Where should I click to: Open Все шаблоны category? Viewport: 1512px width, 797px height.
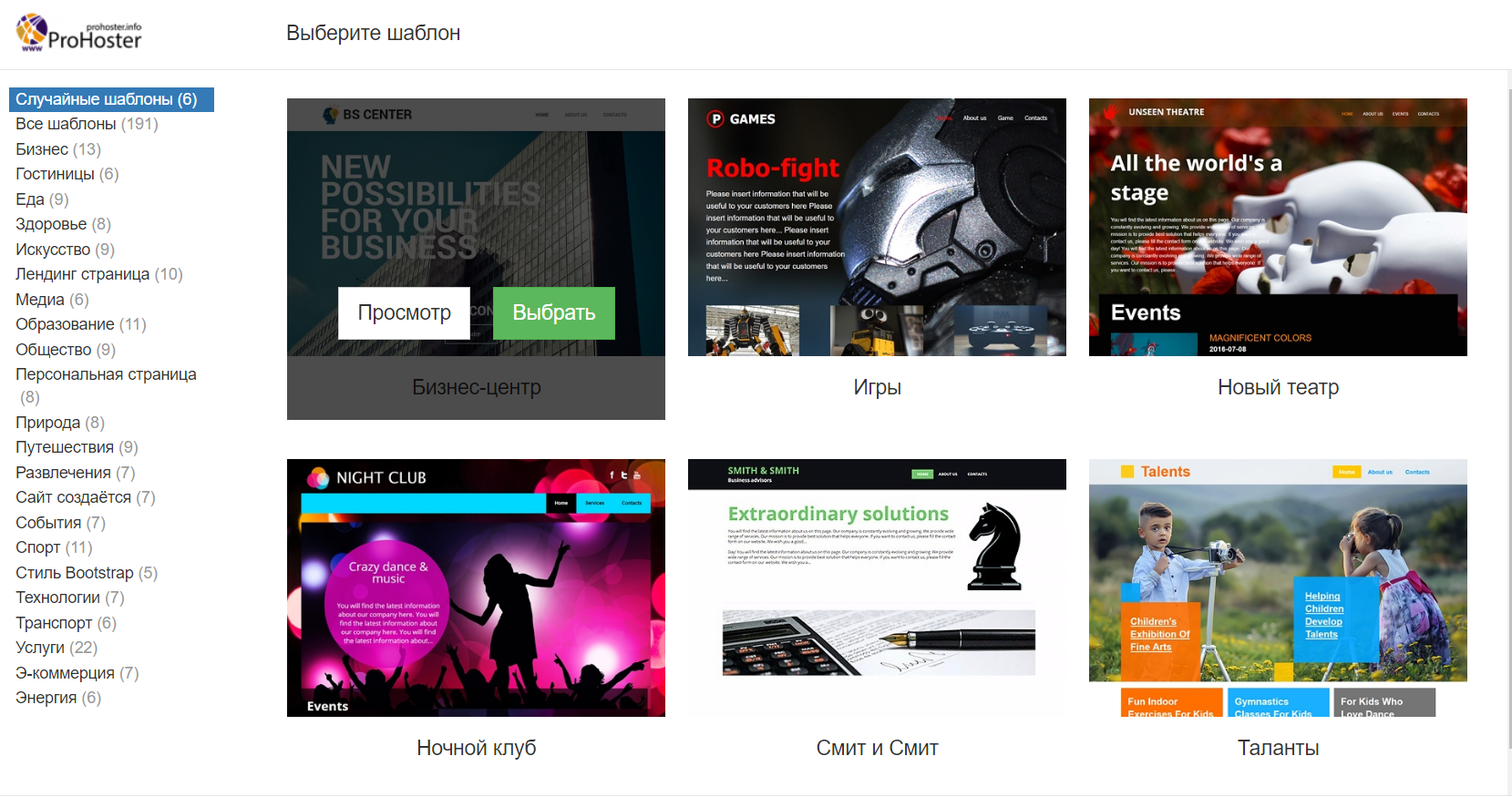click(87, 124)
